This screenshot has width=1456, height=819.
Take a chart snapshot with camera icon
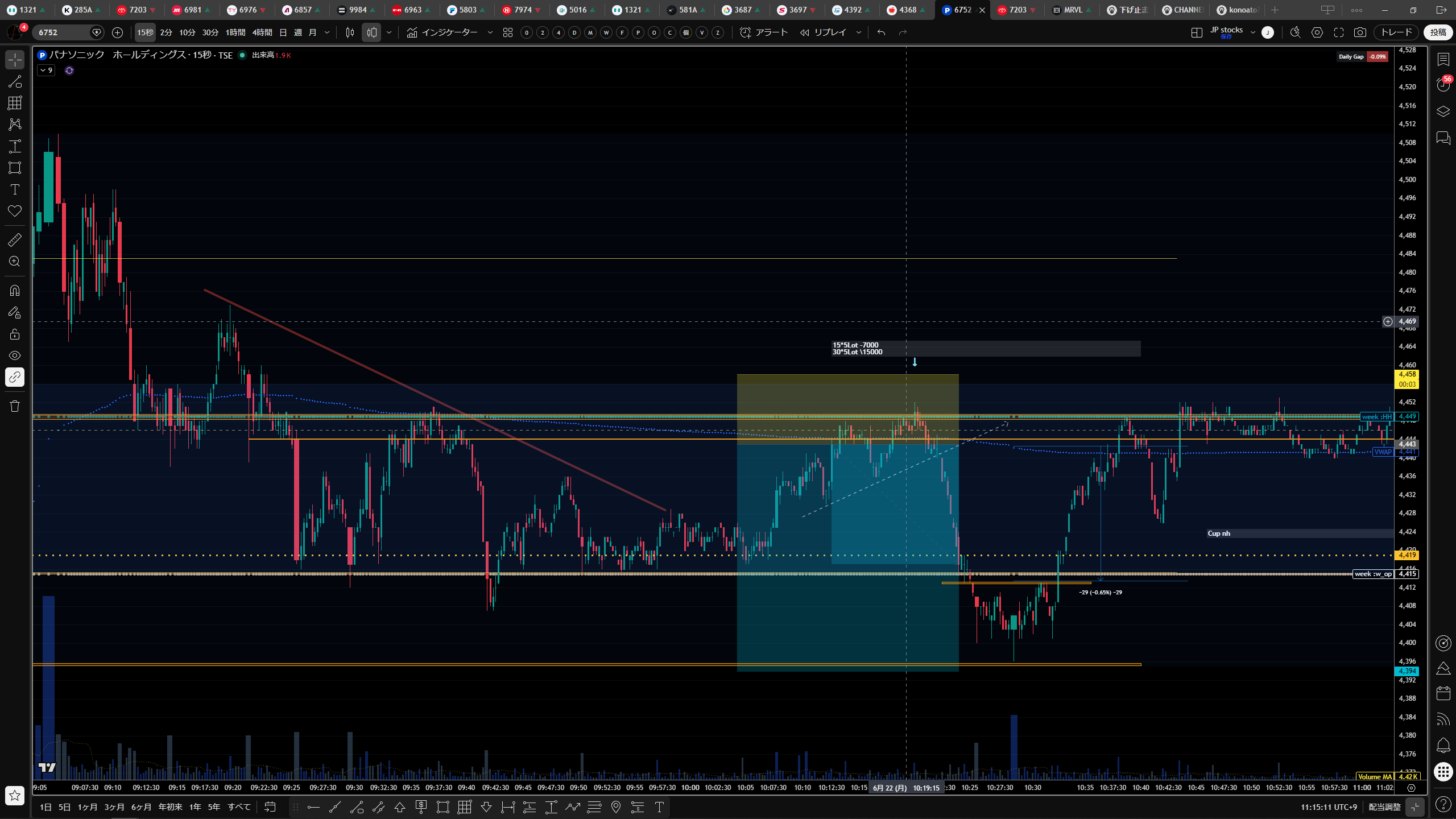[x=1360, y=32]
